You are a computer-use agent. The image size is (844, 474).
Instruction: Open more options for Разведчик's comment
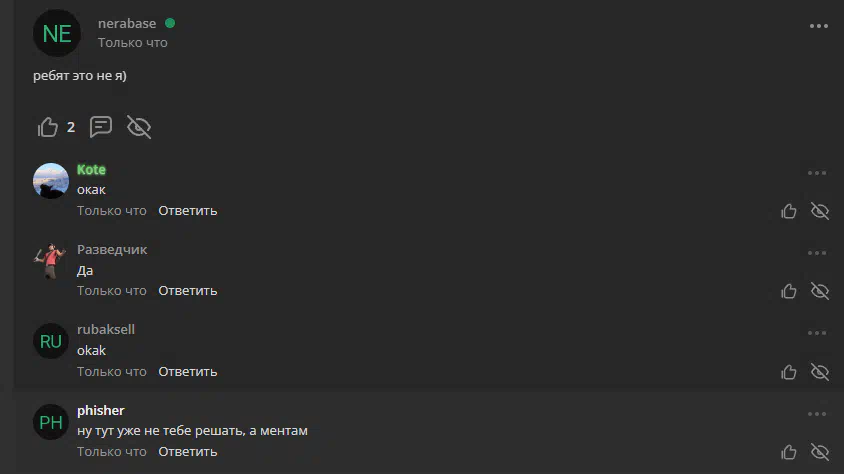817,253
